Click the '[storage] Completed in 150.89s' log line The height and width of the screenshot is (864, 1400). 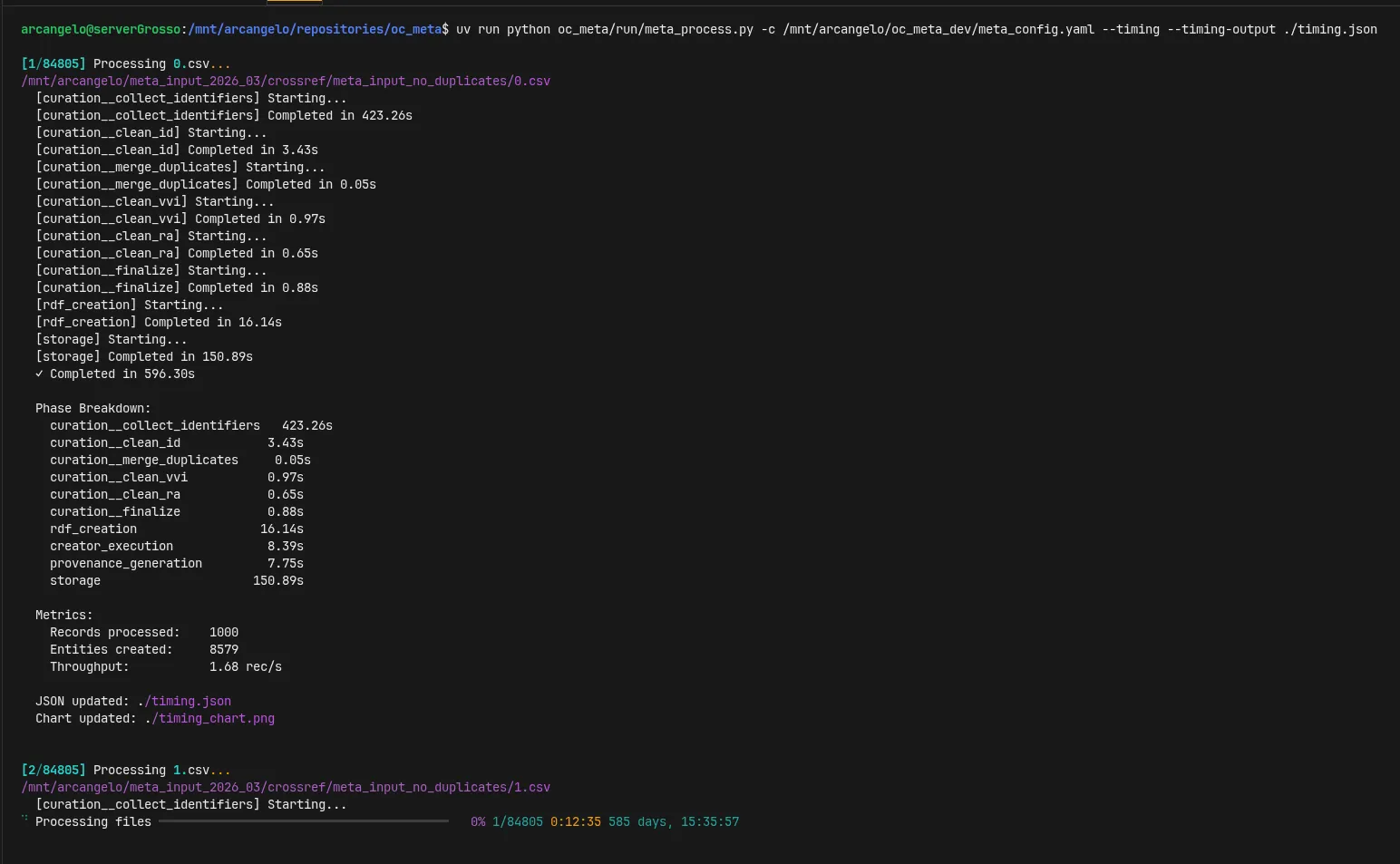[x=144, y=356]
